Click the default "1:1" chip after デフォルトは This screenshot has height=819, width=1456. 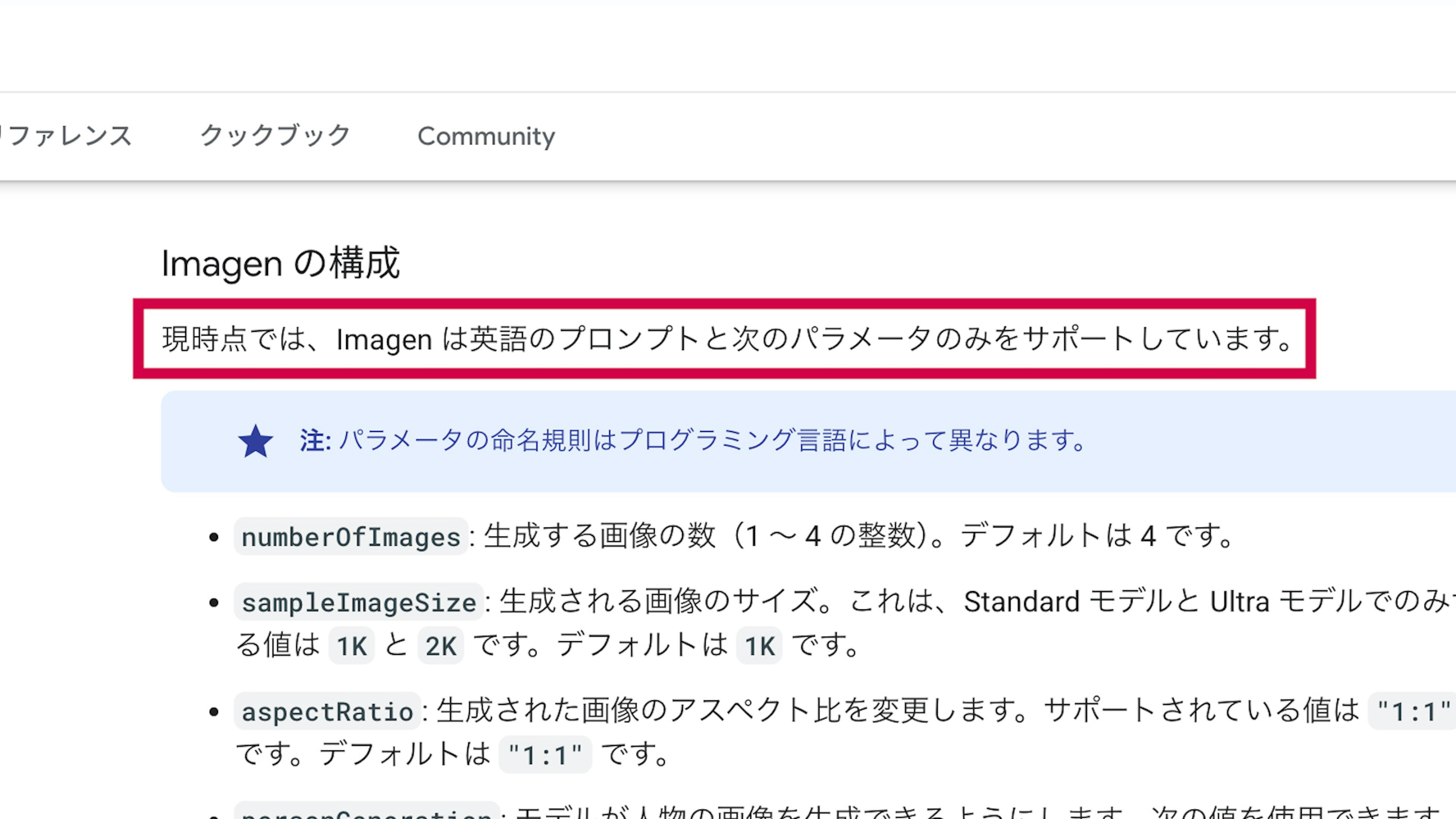click(x=545, y=755)
